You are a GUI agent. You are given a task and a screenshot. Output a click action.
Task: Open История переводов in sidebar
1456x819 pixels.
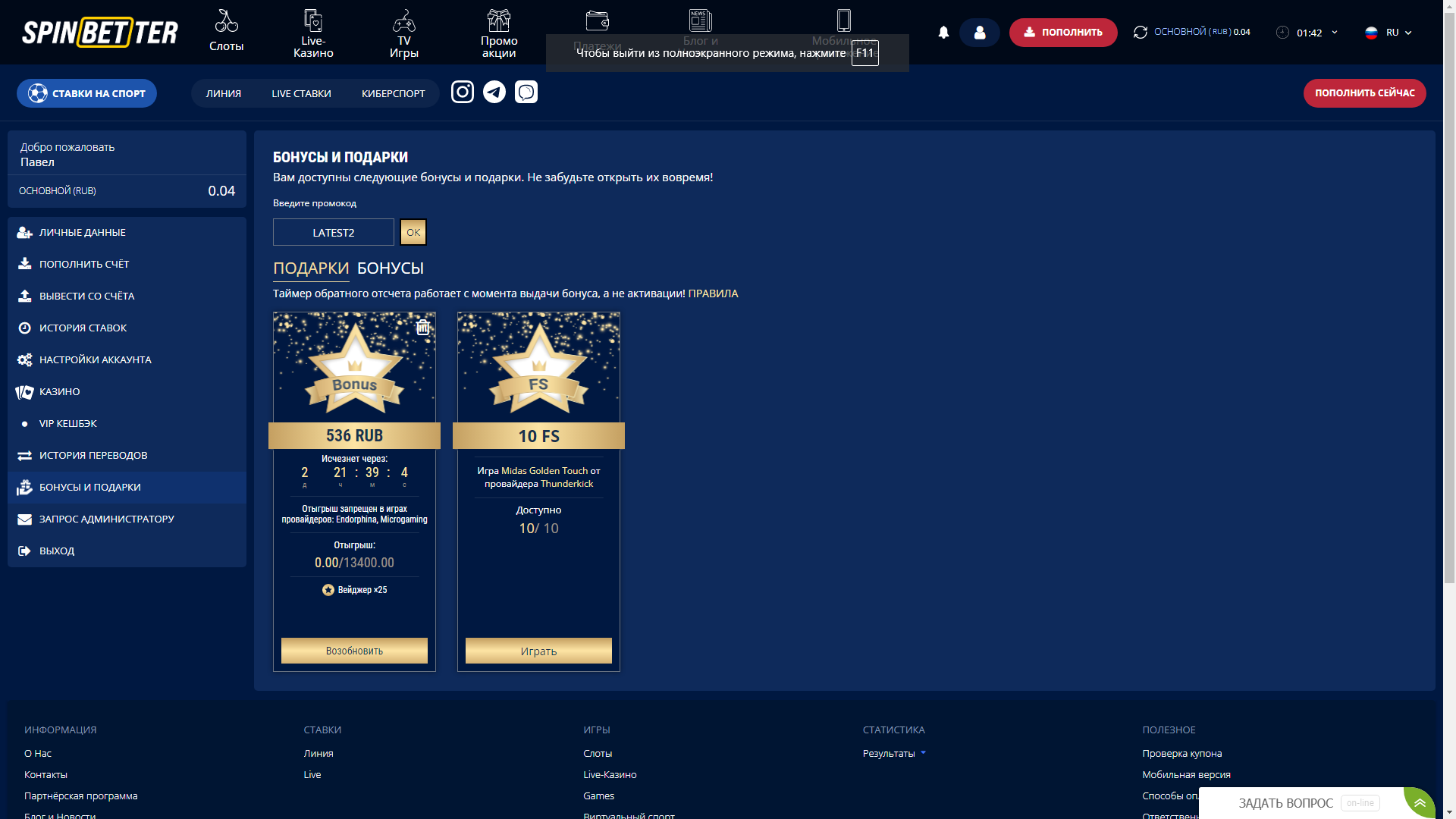(x=127, y=456)
